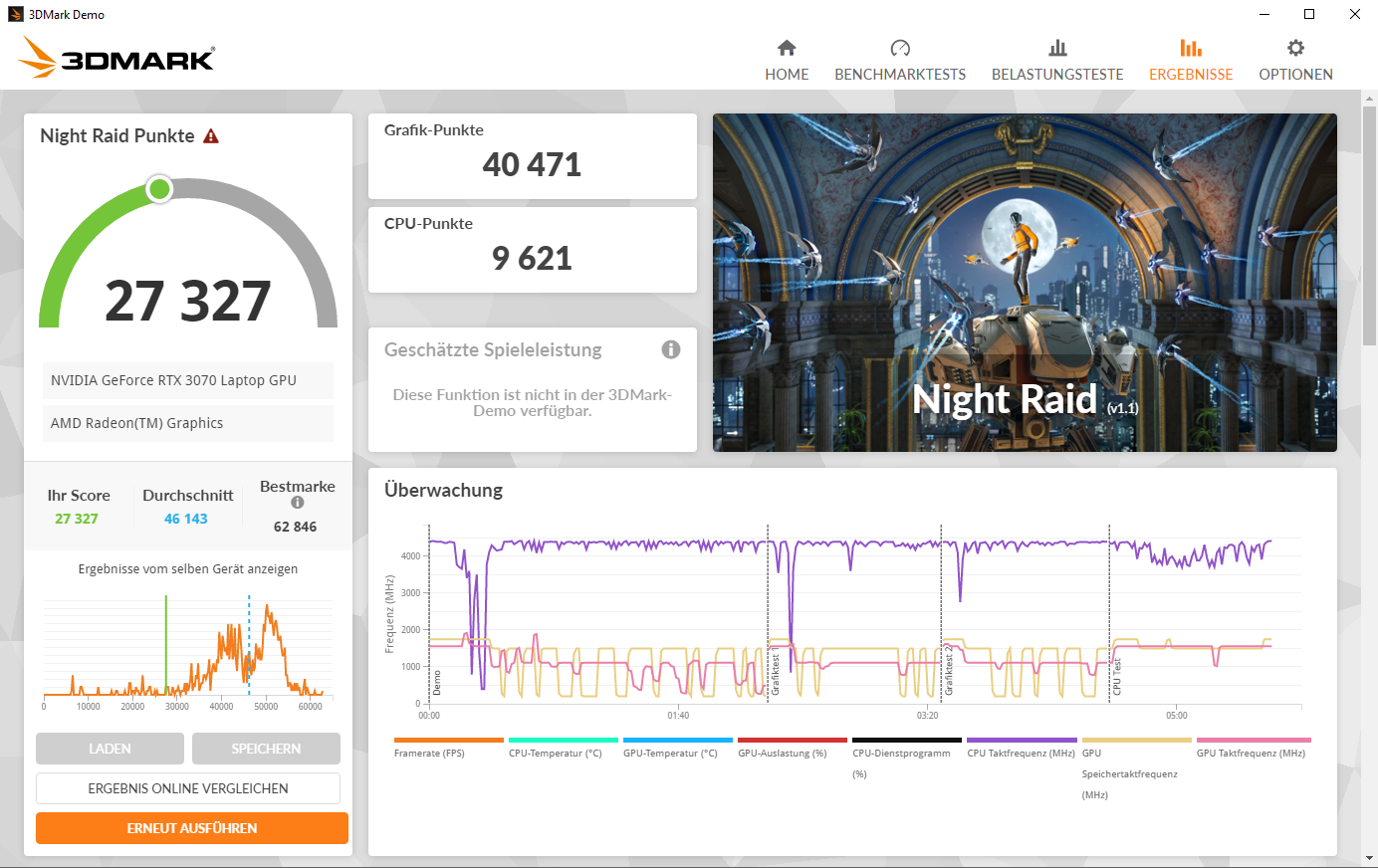Toggle the GPU-Temperatur (°C) legend entry

click(677, 749)
